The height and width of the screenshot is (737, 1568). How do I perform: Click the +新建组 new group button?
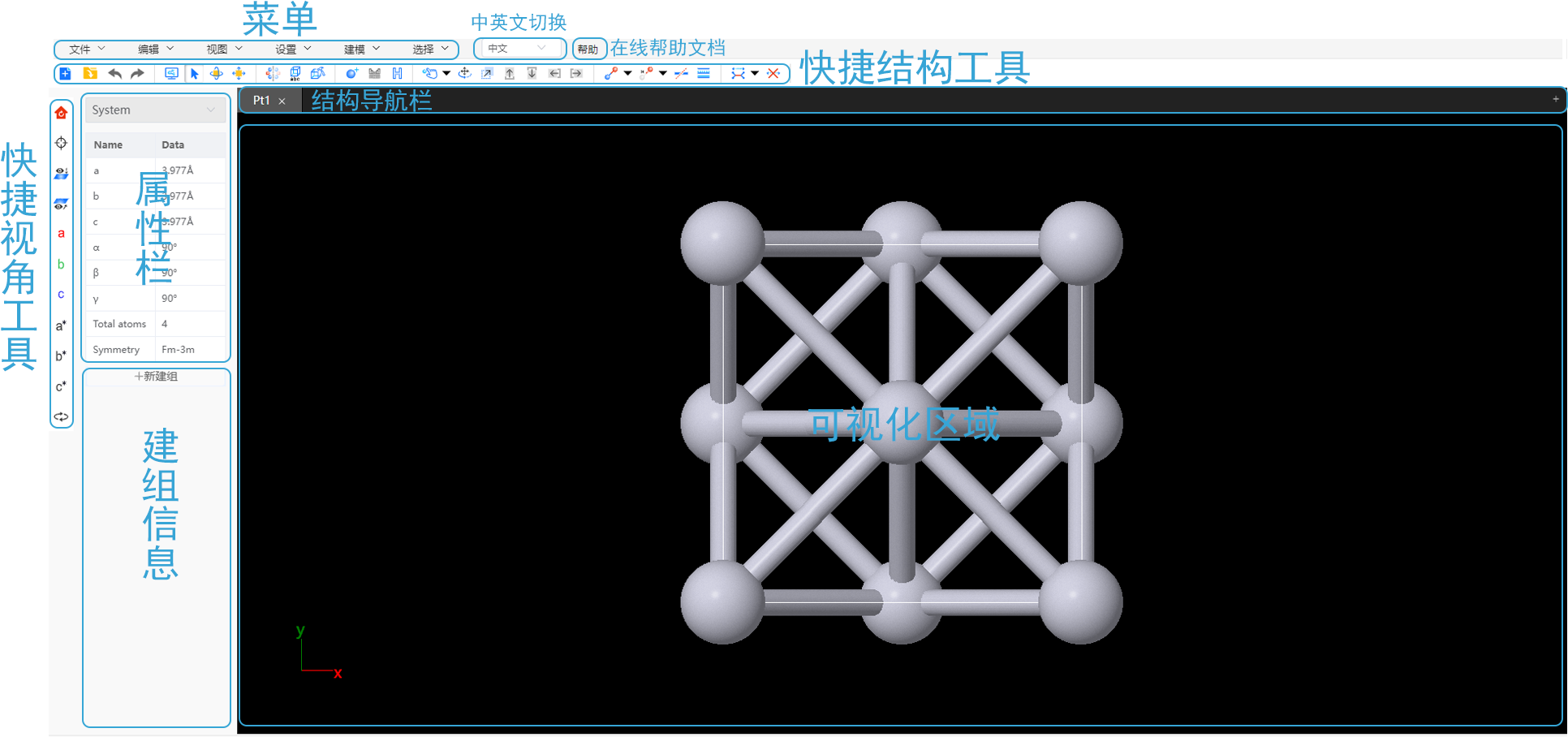coord(156,377)
